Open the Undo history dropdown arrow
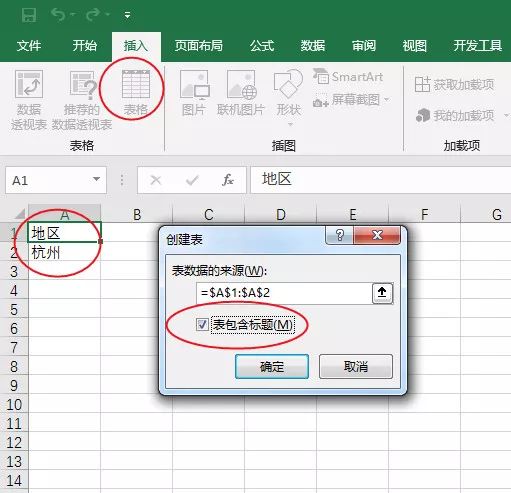The height and width of the screenshot is (493, 511). click(x=73, y=15)
